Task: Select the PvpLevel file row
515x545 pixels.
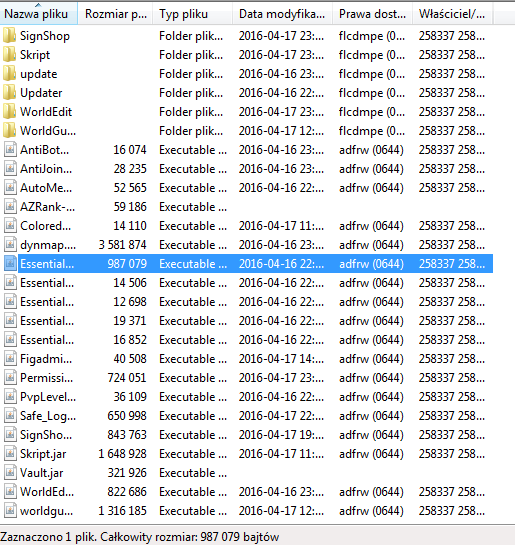Action: [246, 397]
